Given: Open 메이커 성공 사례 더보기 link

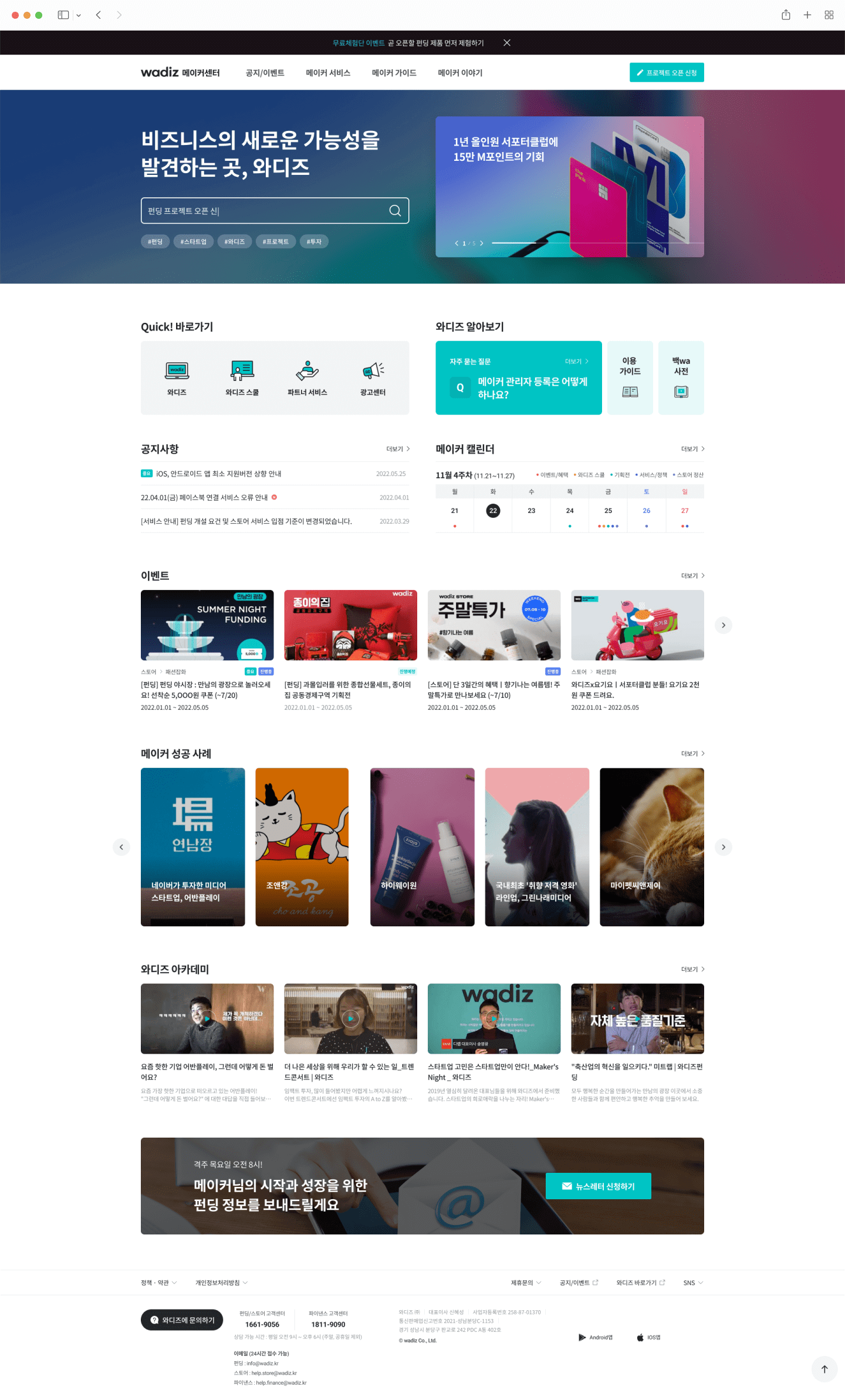Looking at the screenshot, I should click(x=692, y=754).
